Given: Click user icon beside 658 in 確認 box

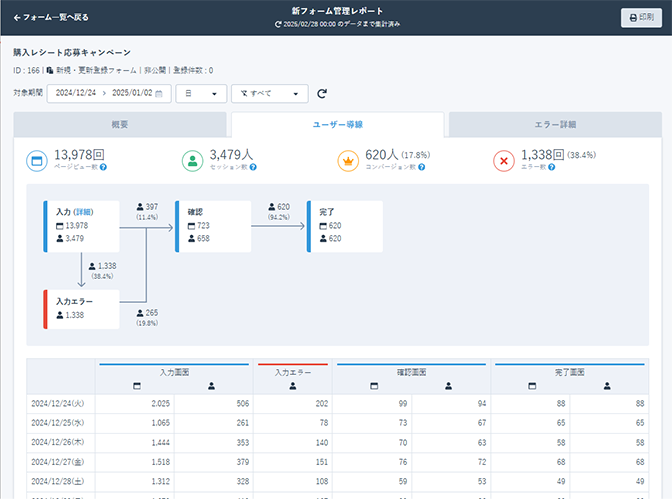Looking at the screenshot, I should (x=191, y=238).
